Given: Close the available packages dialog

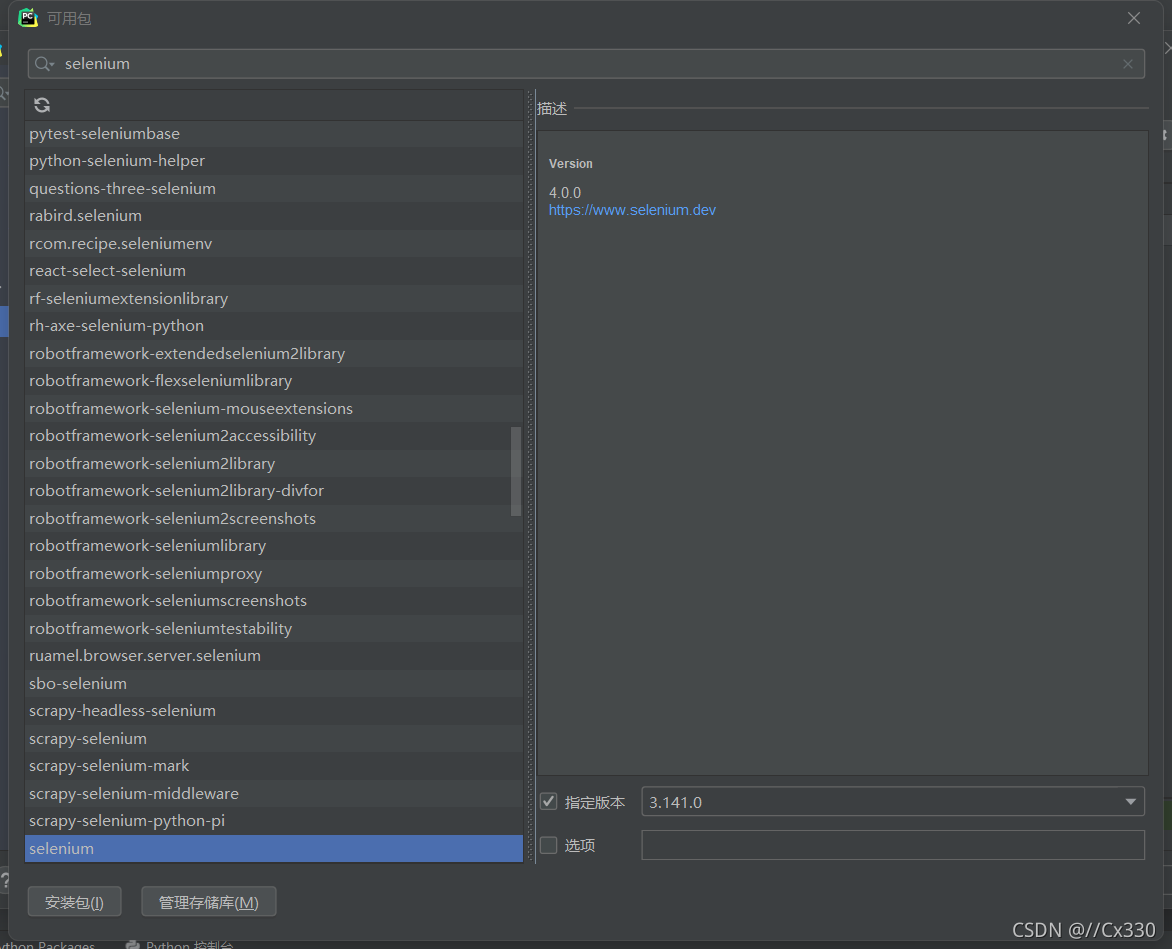Looking at the screenshot, I should (x=1133, y=18).
